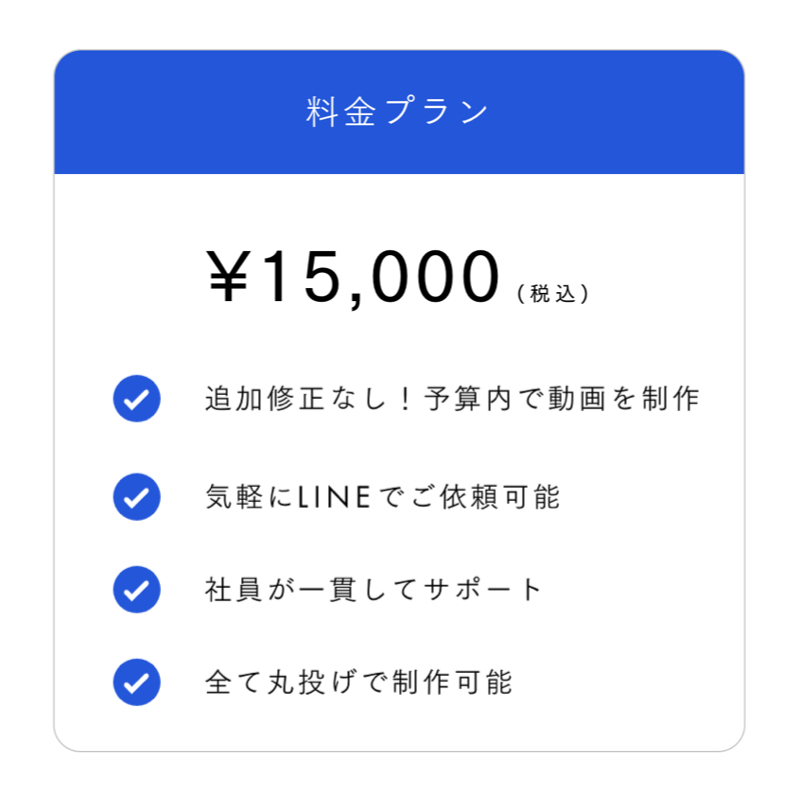This screenshot has width=800, height=800.
Task: Click the 全て丸投げで制作可能 feature text
Action: (359, 683)
